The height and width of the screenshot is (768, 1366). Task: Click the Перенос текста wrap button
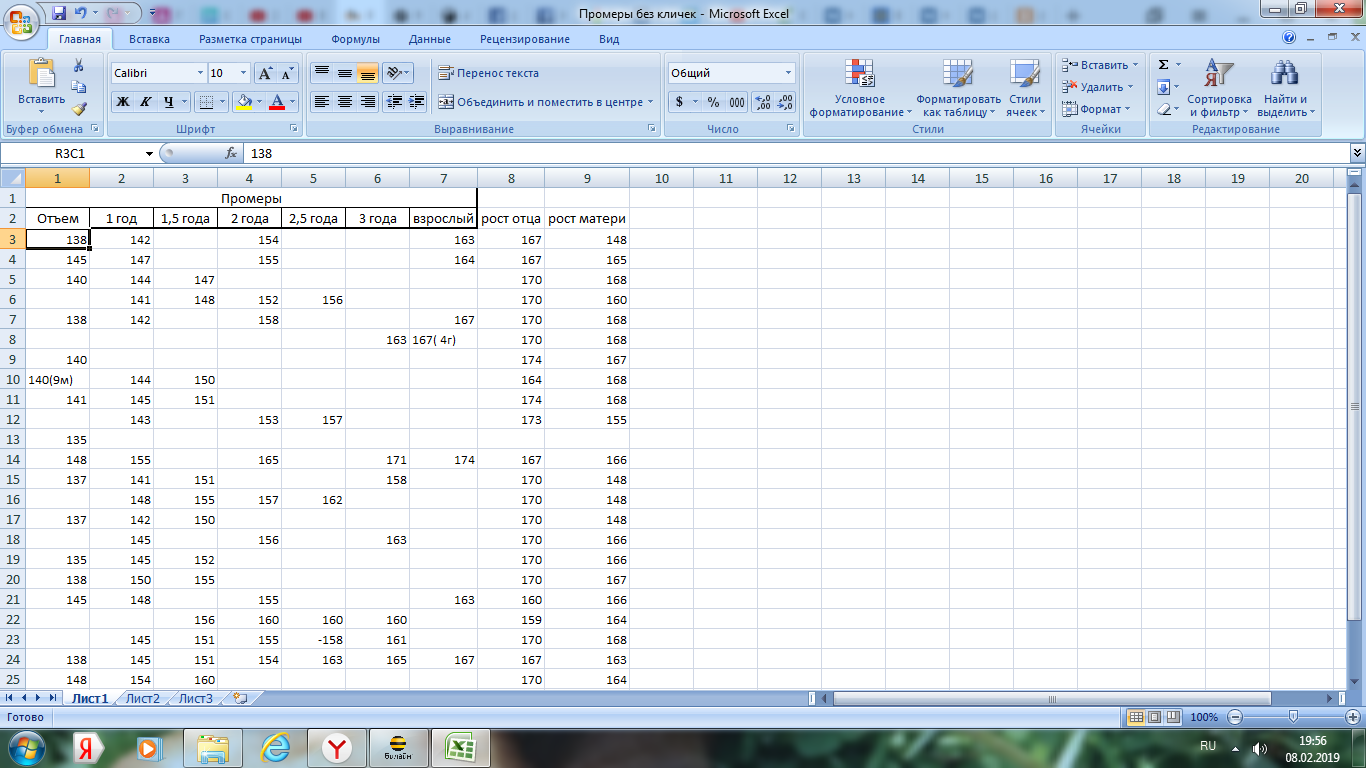point(489,73)
